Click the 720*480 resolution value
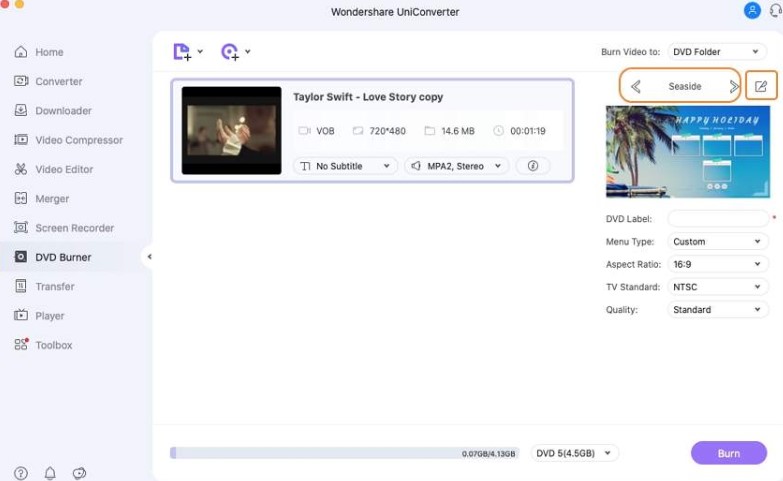Viewport: 783px width, 481px height. [387, 131]
